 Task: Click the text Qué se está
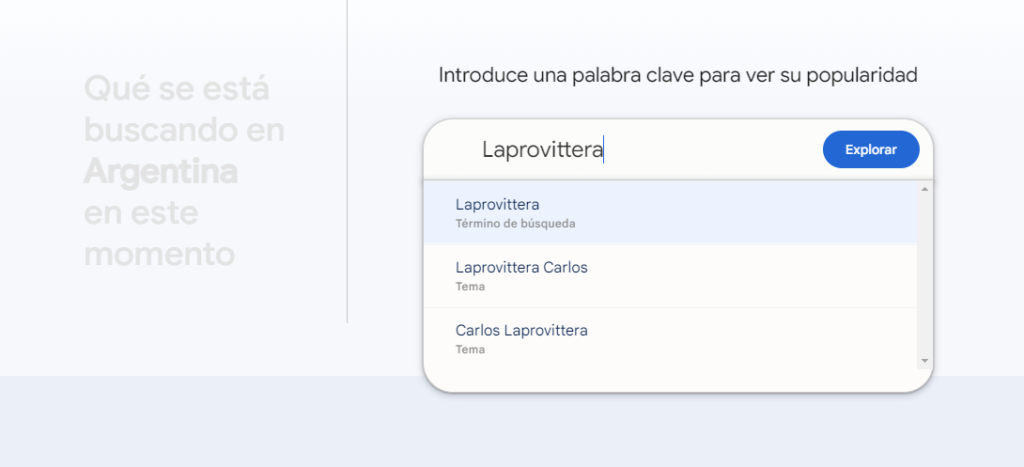coord(176,89)
